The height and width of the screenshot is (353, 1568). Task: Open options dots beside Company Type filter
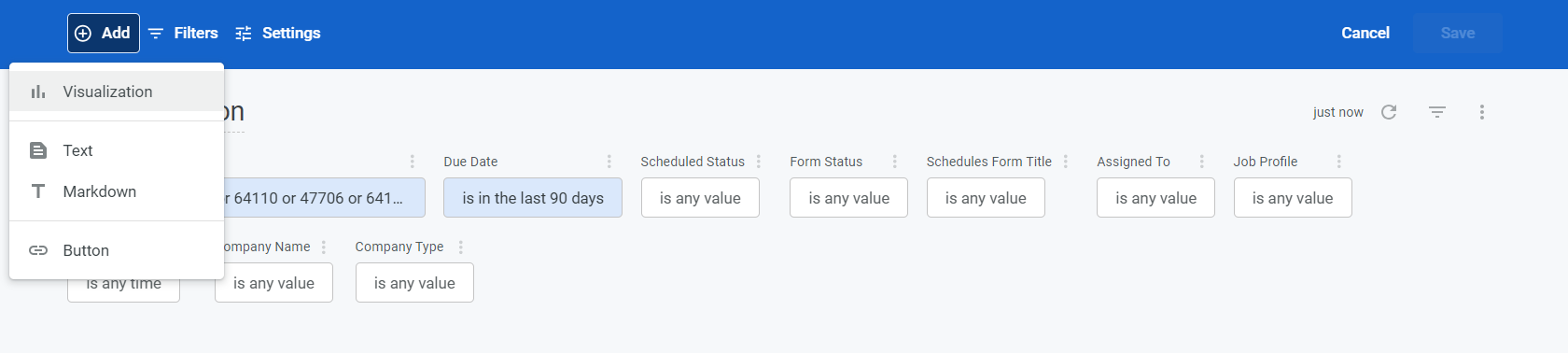pos(461,247)
